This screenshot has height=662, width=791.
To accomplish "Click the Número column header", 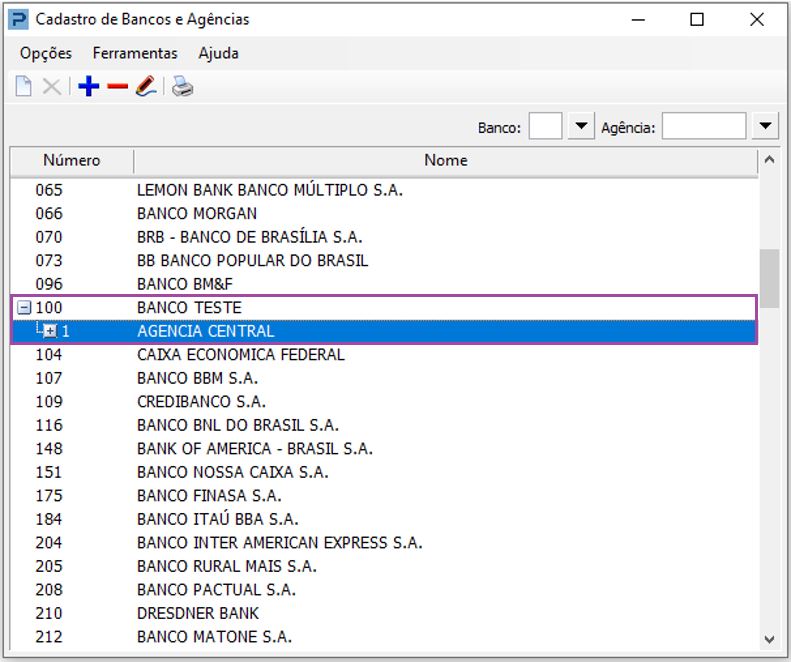I will tap(72, 160).
